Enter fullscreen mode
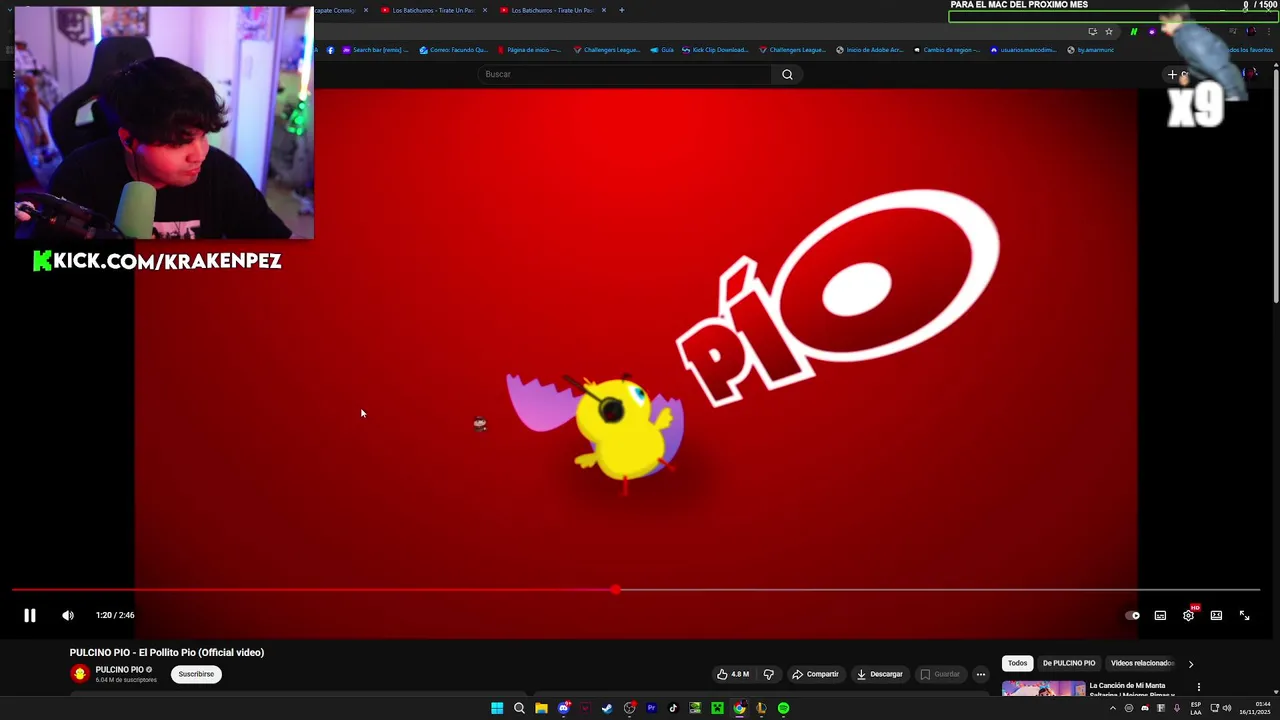The width and height of the screenshot is (1280, 720). [1244, 615]
